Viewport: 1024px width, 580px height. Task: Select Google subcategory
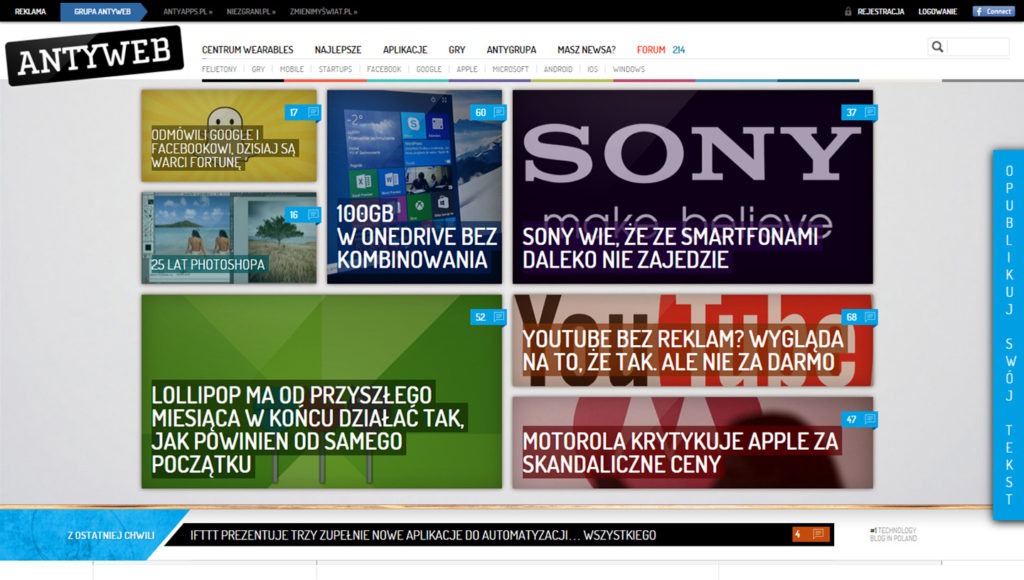pyautogui.click(x=429, y=69)
